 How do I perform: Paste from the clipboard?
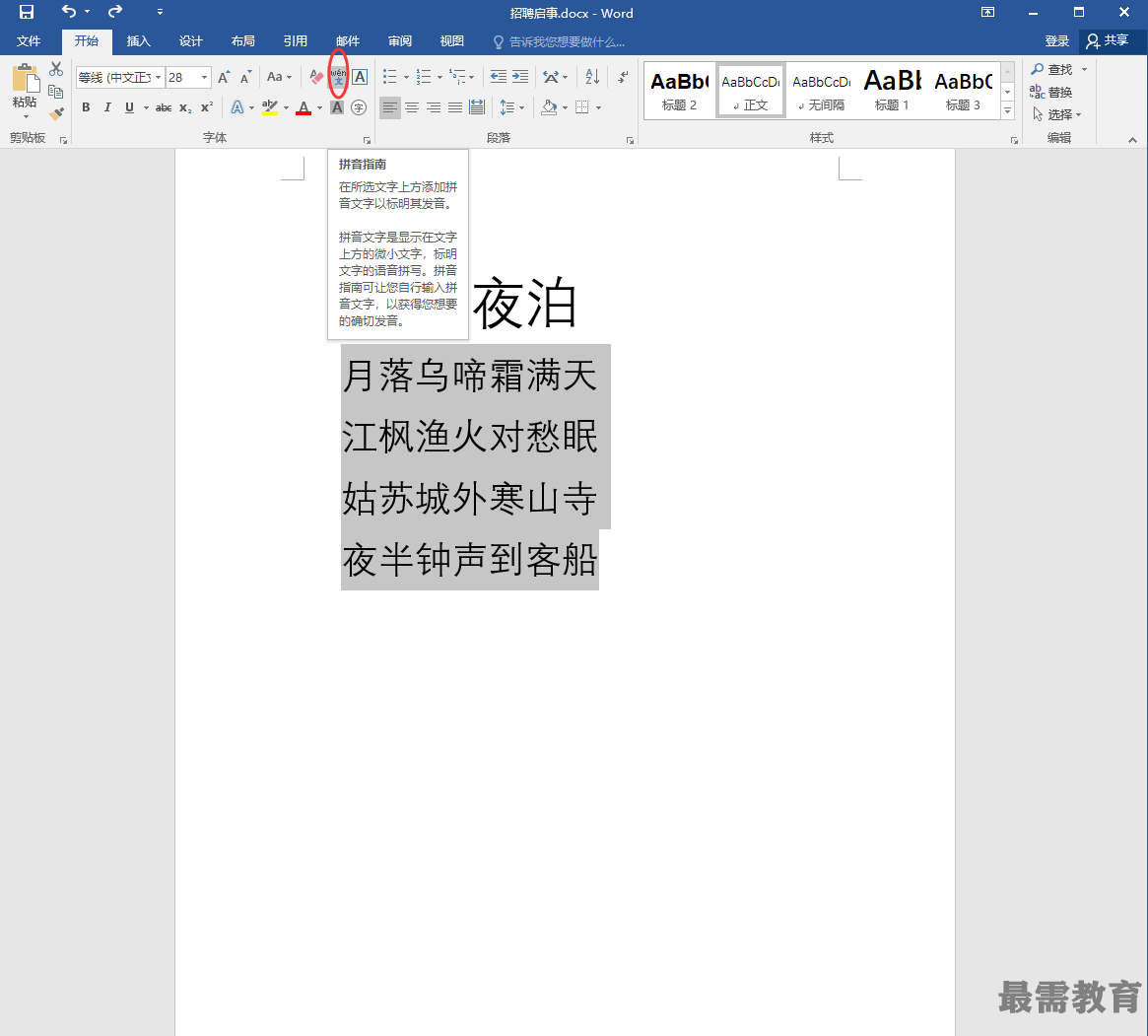click(25, 91)
